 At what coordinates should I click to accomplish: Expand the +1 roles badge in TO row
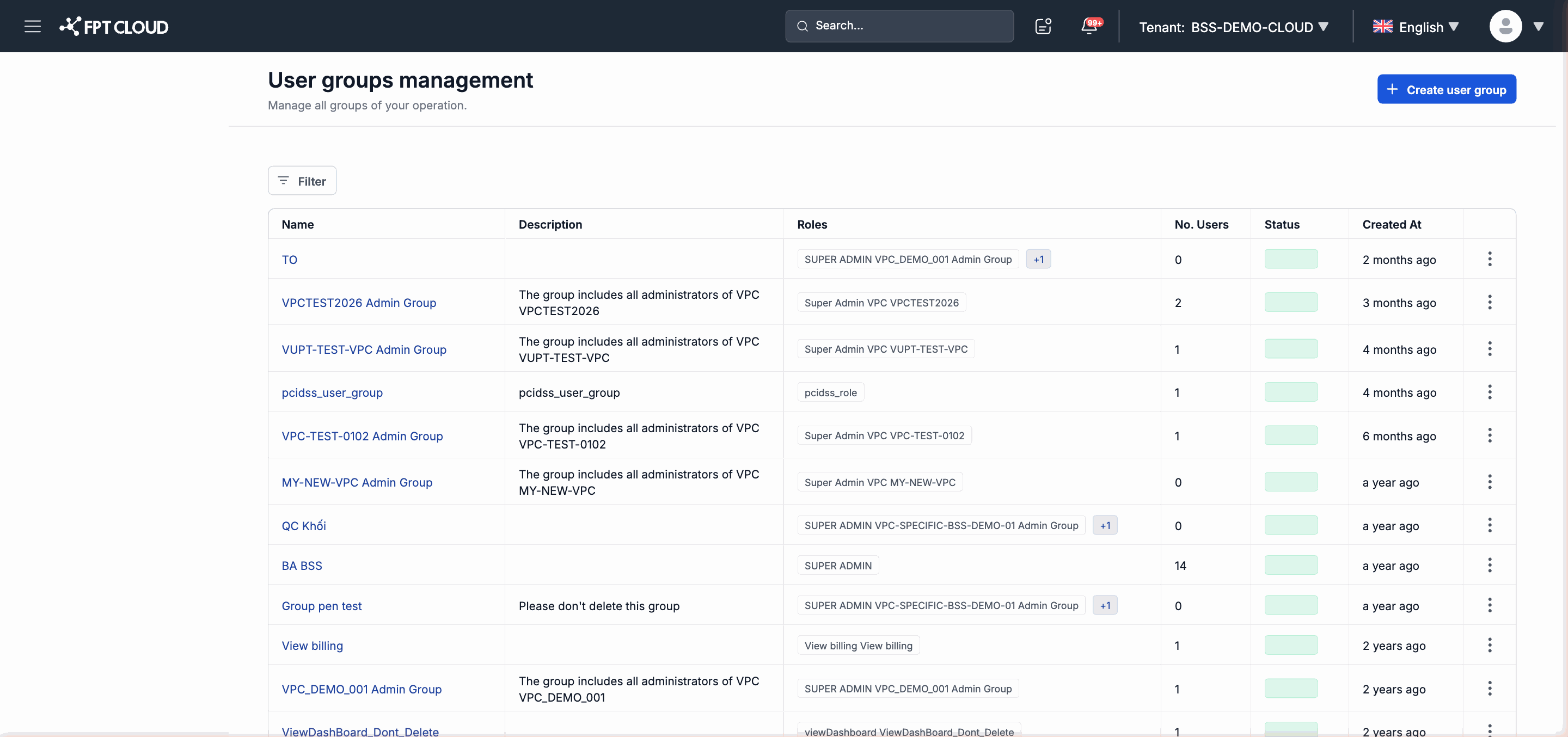[x=1038, y=259]
